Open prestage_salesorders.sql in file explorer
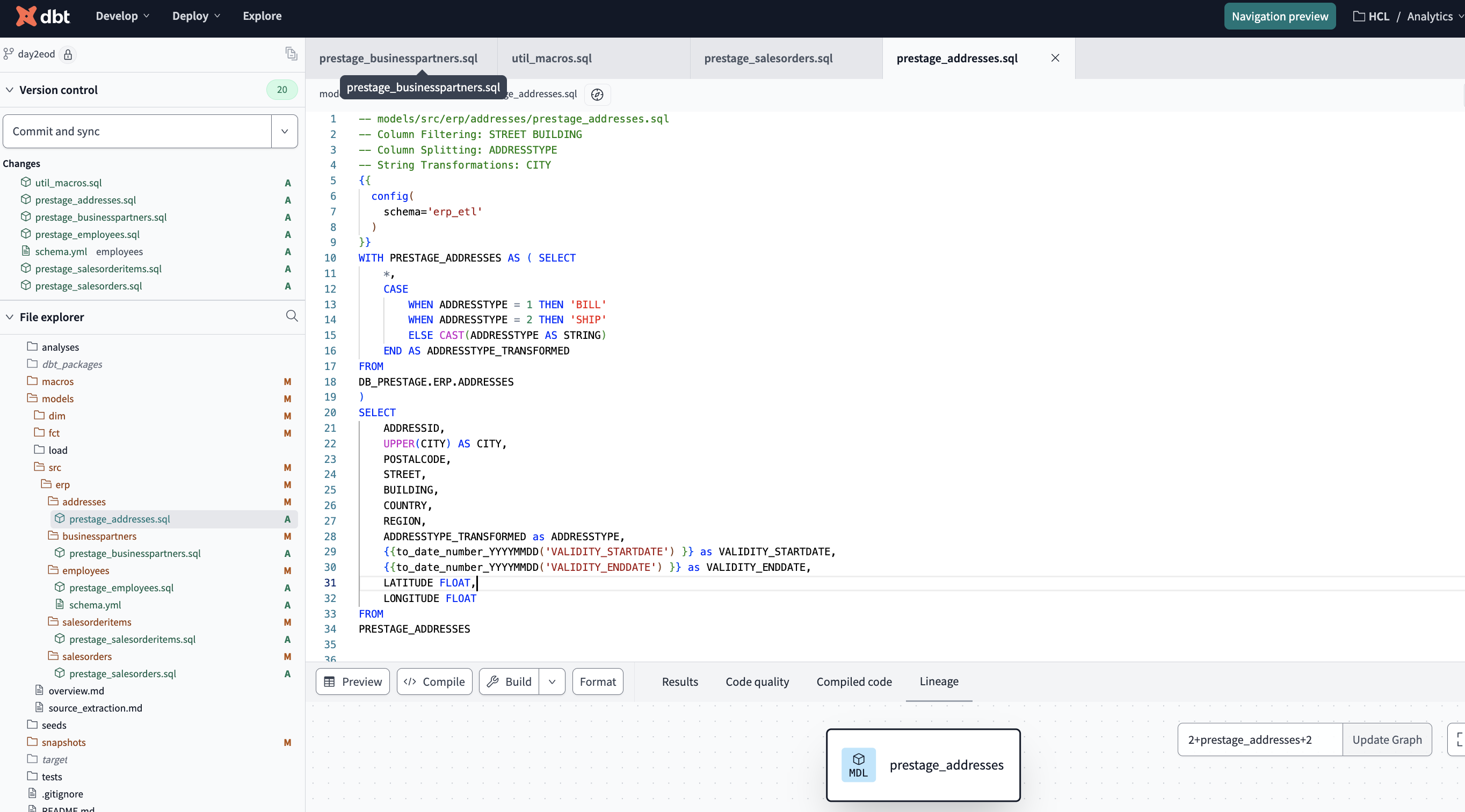The image size is (1465, 812). (x=122, y=673)
